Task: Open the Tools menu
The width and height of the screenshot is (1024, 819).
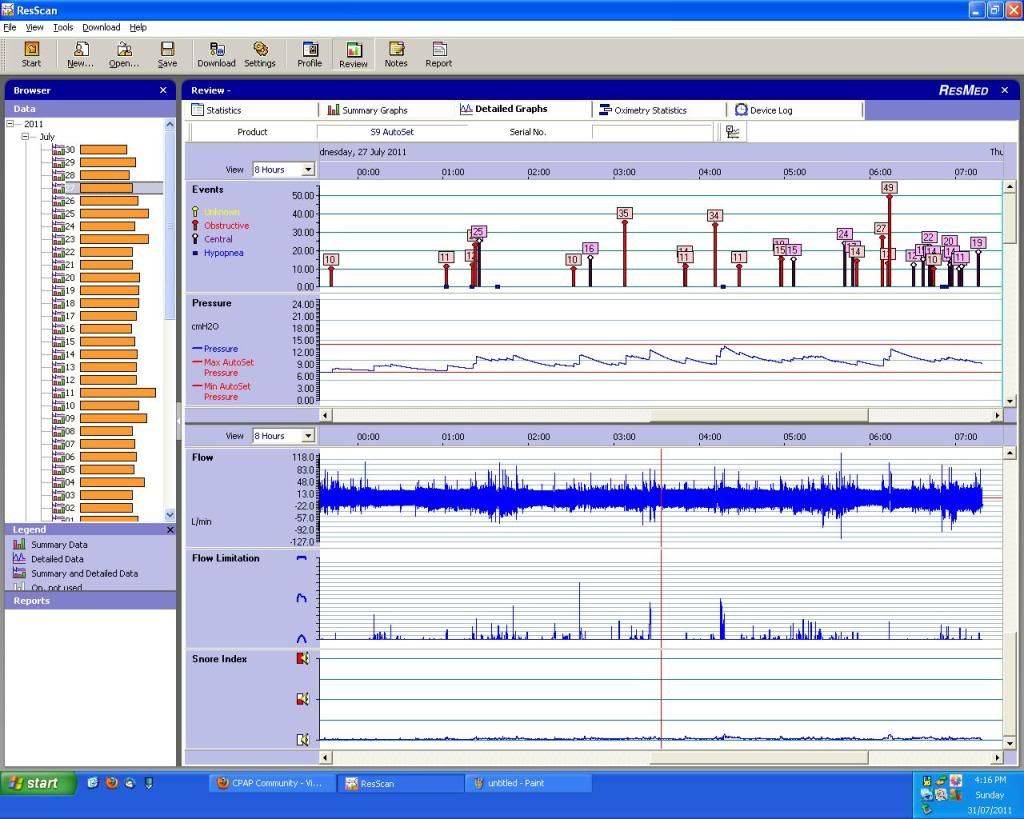Action: (63, 27)
